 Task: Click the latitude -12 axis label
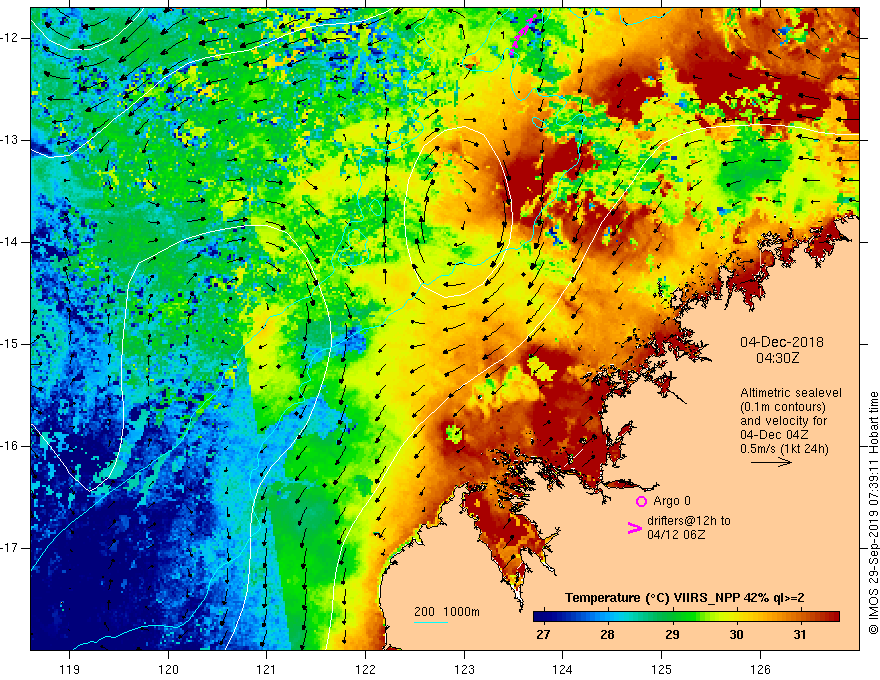point(11,38)
